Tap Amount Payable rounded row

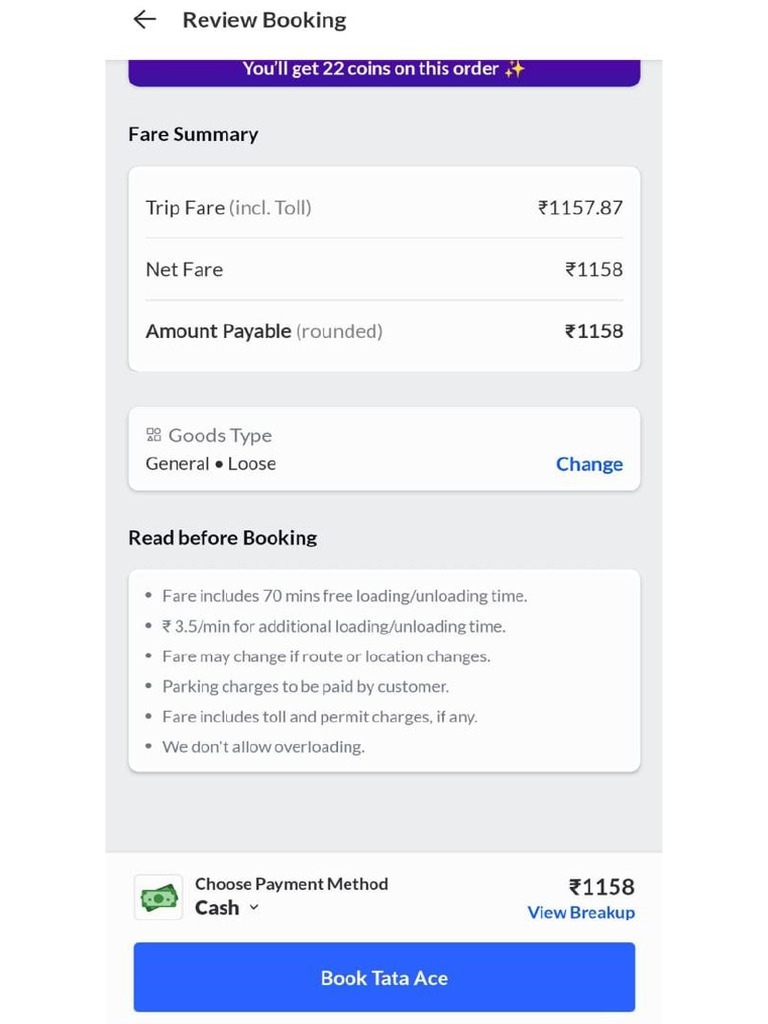coord(384,331)
